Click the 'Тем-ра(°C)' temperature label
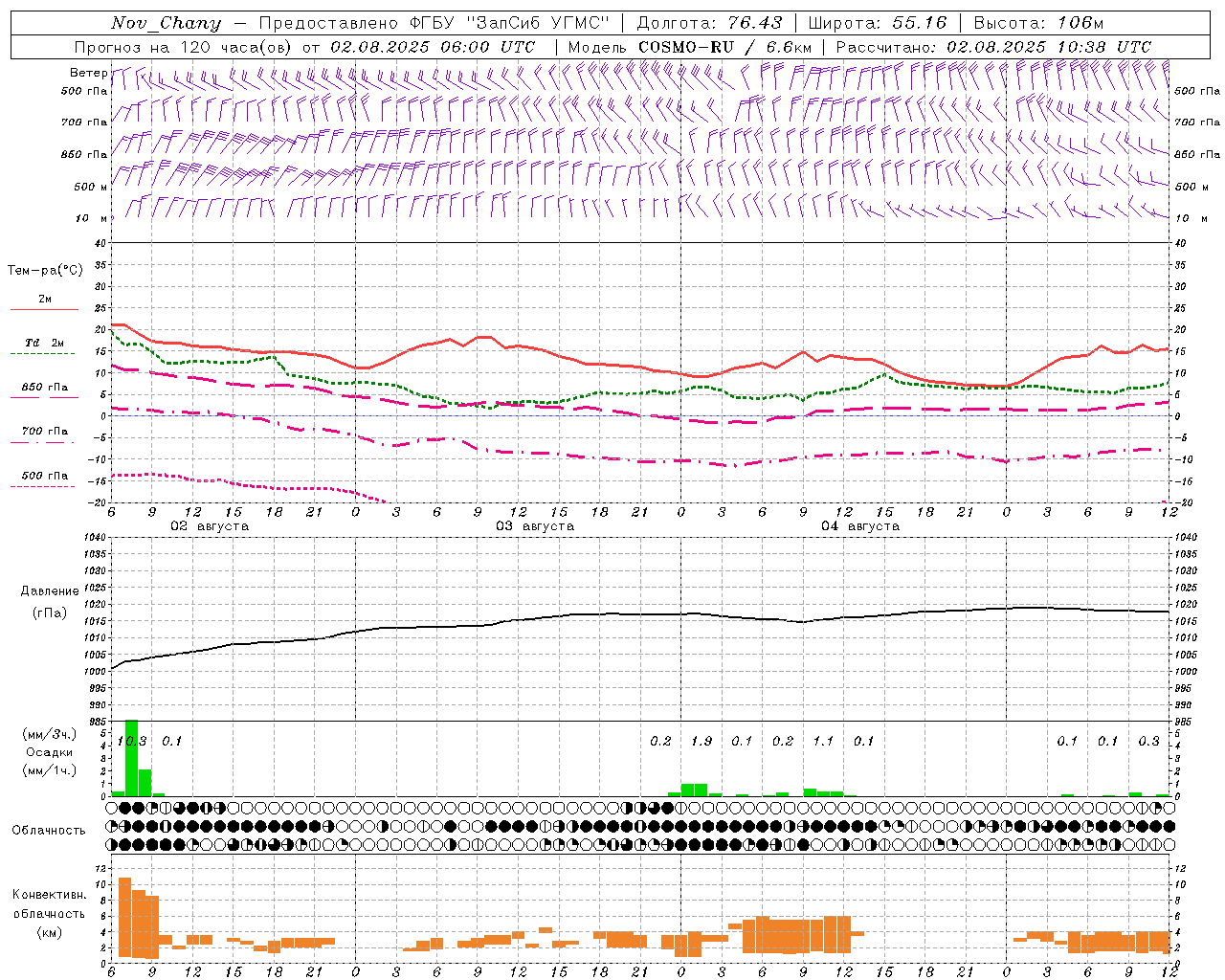The height and width of the screenshot is (980, 1225). coord(45,271)
